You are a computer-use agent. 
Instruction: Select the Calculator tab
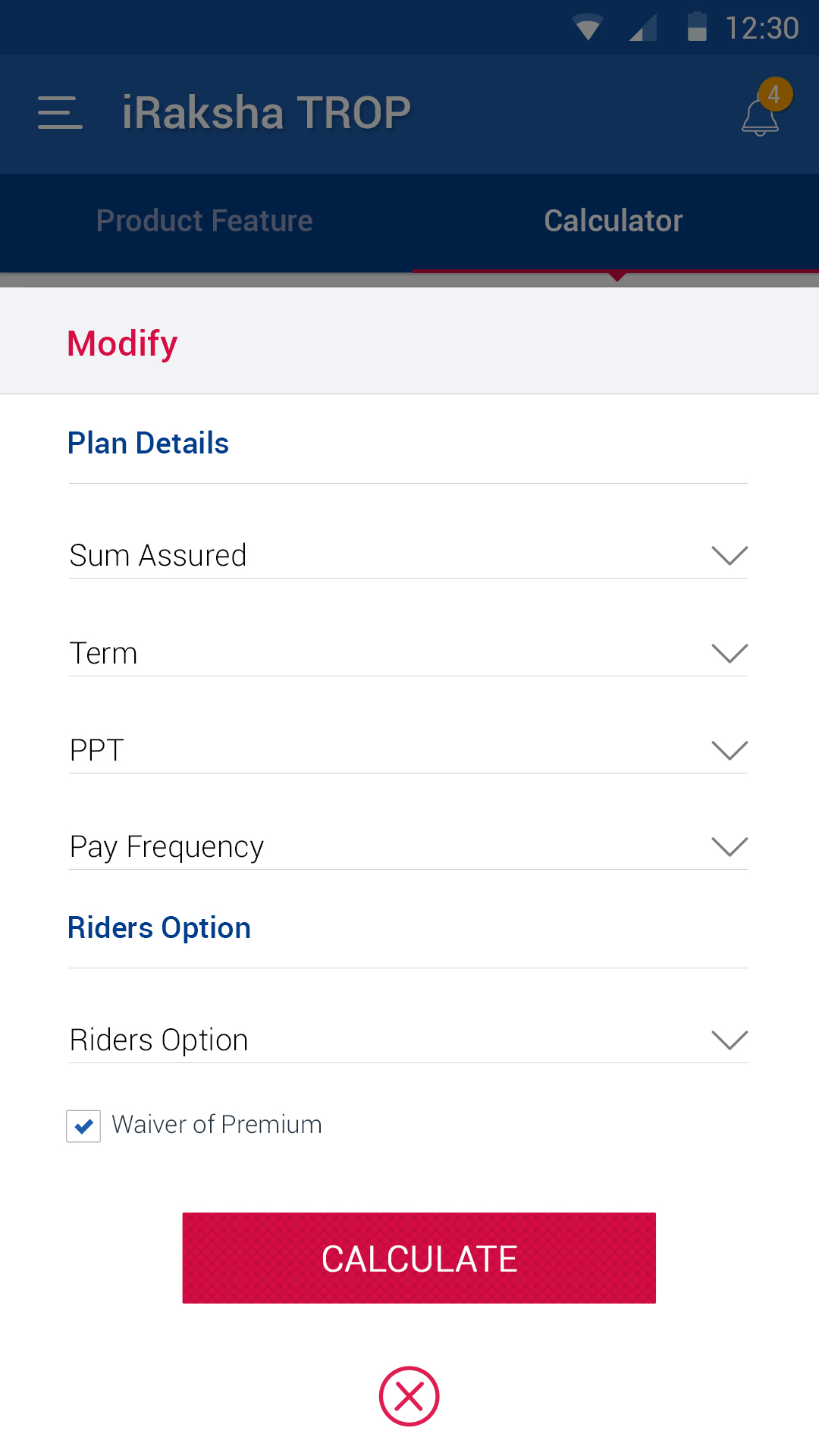point(613,221)
